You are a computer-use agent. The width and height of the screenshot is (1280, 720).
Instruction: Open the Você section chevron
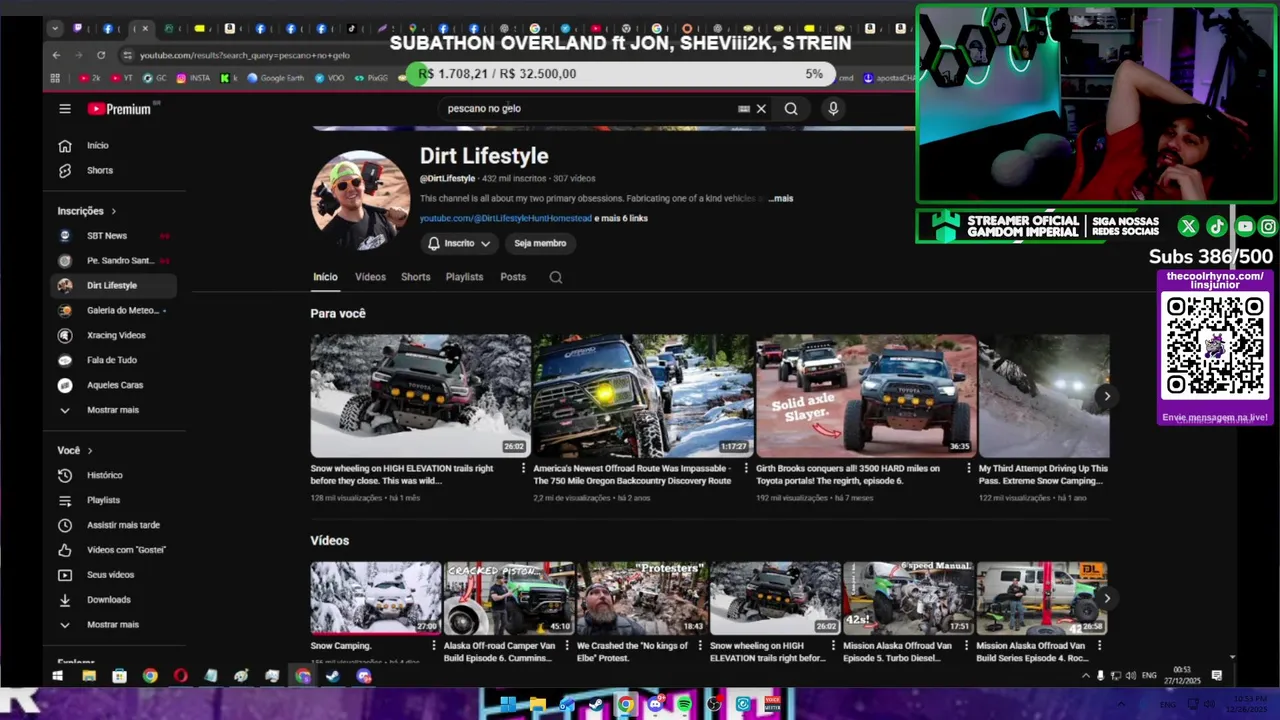pos(89,451)
